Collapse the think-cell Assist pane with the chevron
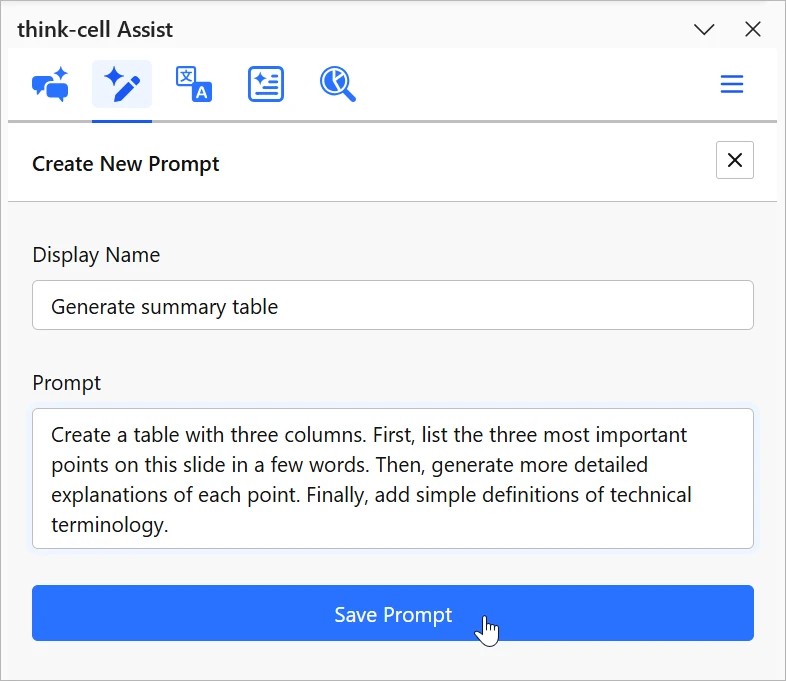 tap(704, 29)
